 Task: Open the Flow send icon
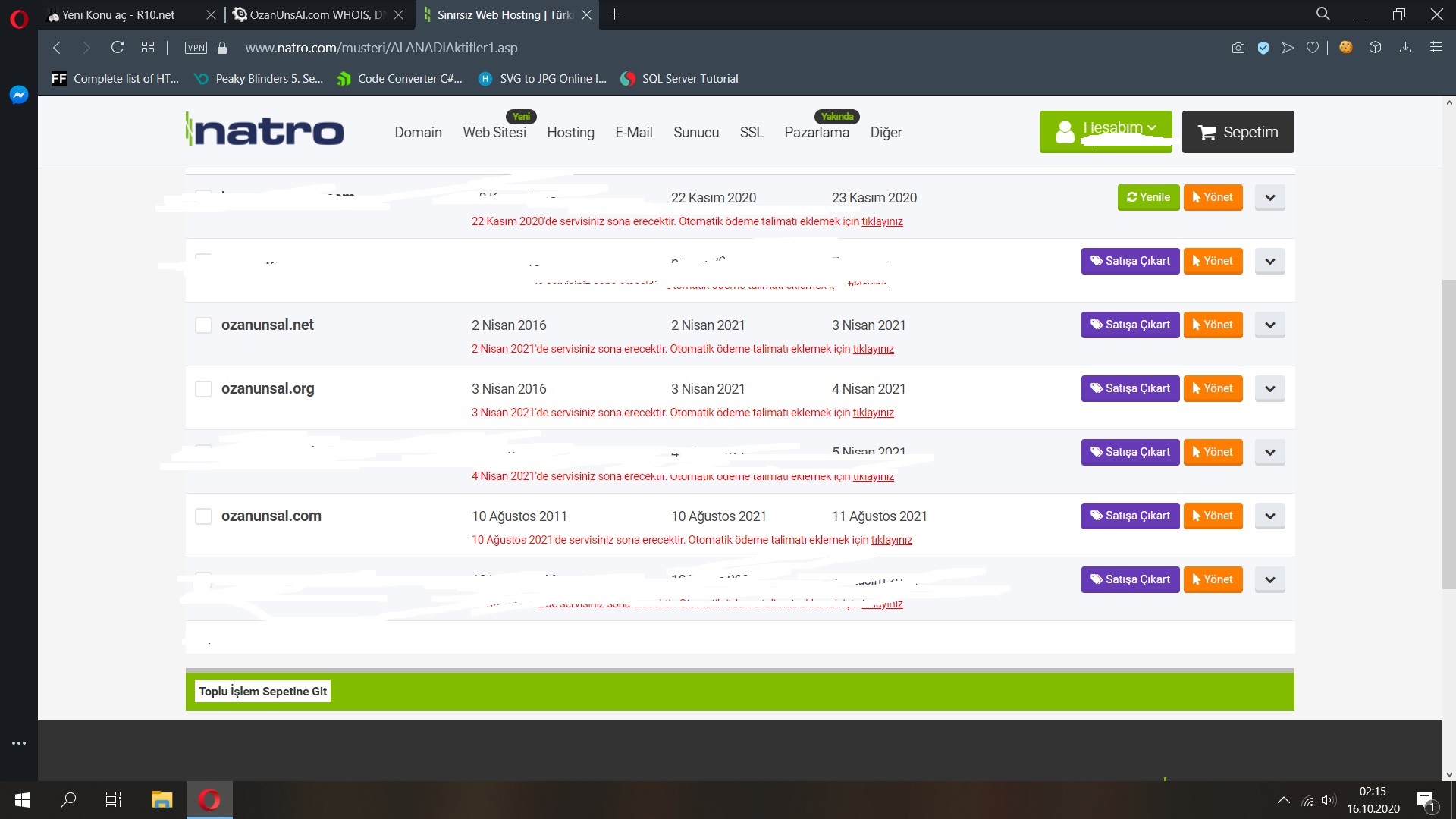coord(1288,48)
